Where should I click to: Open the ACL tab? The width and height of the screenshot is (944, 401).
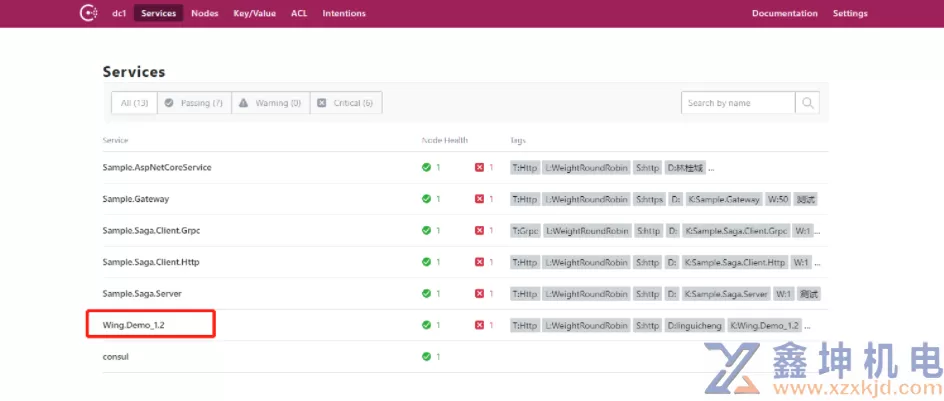[299, 13]
